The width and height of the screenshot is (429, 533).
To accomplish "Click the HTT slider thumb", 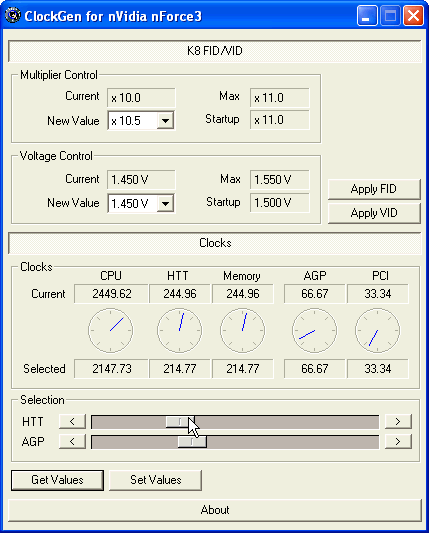I will coord(180,422).
